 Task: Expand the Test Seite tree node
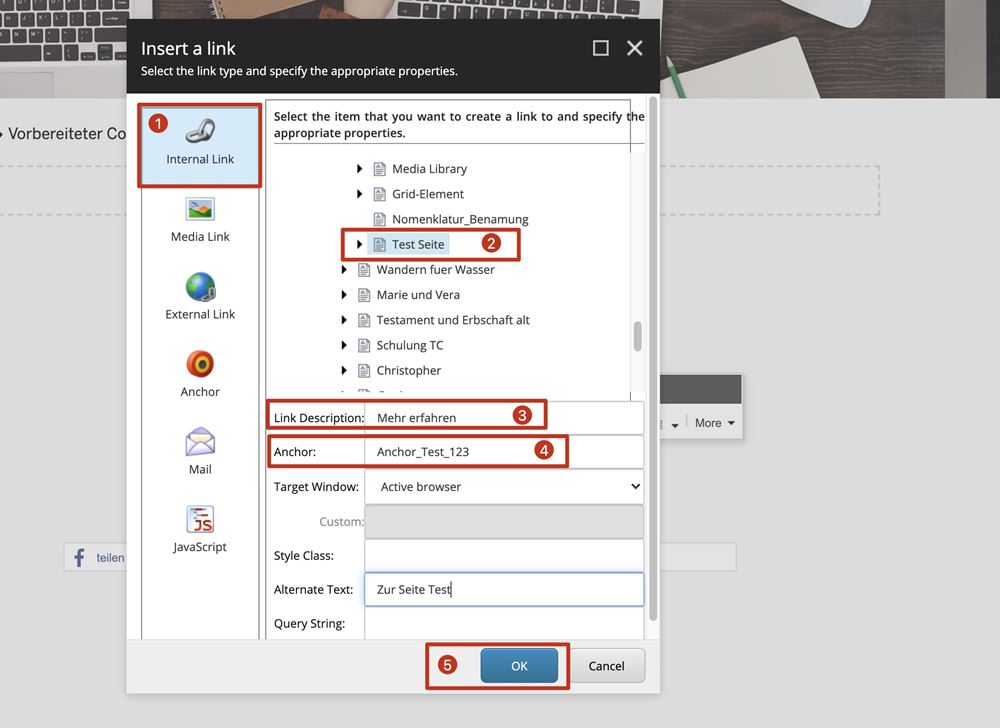tap(360, 244)
